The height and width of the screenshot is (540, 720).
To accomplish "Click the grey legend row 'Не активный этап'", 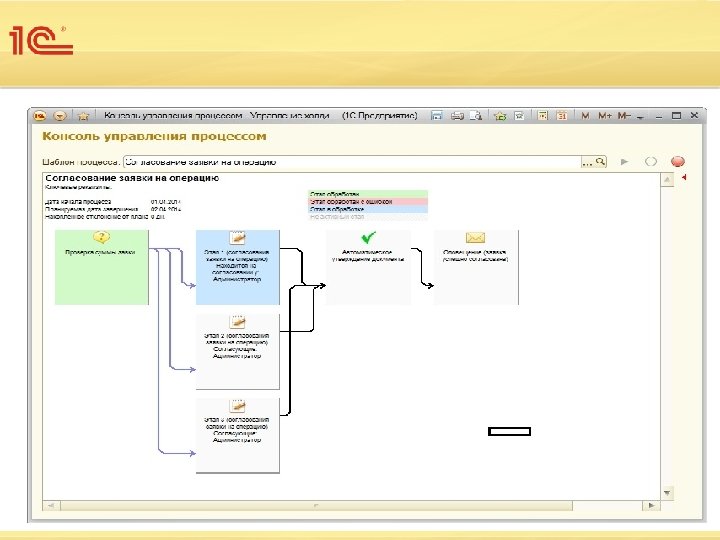I will pyautogui.click(x=368, y=216).
